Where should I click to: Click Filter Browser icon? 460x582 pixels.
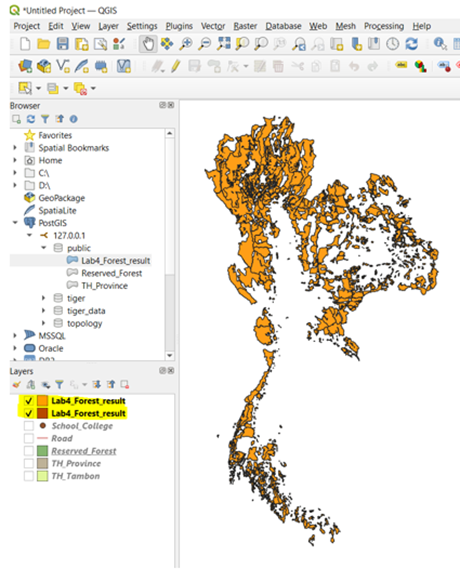pos(45,119)
